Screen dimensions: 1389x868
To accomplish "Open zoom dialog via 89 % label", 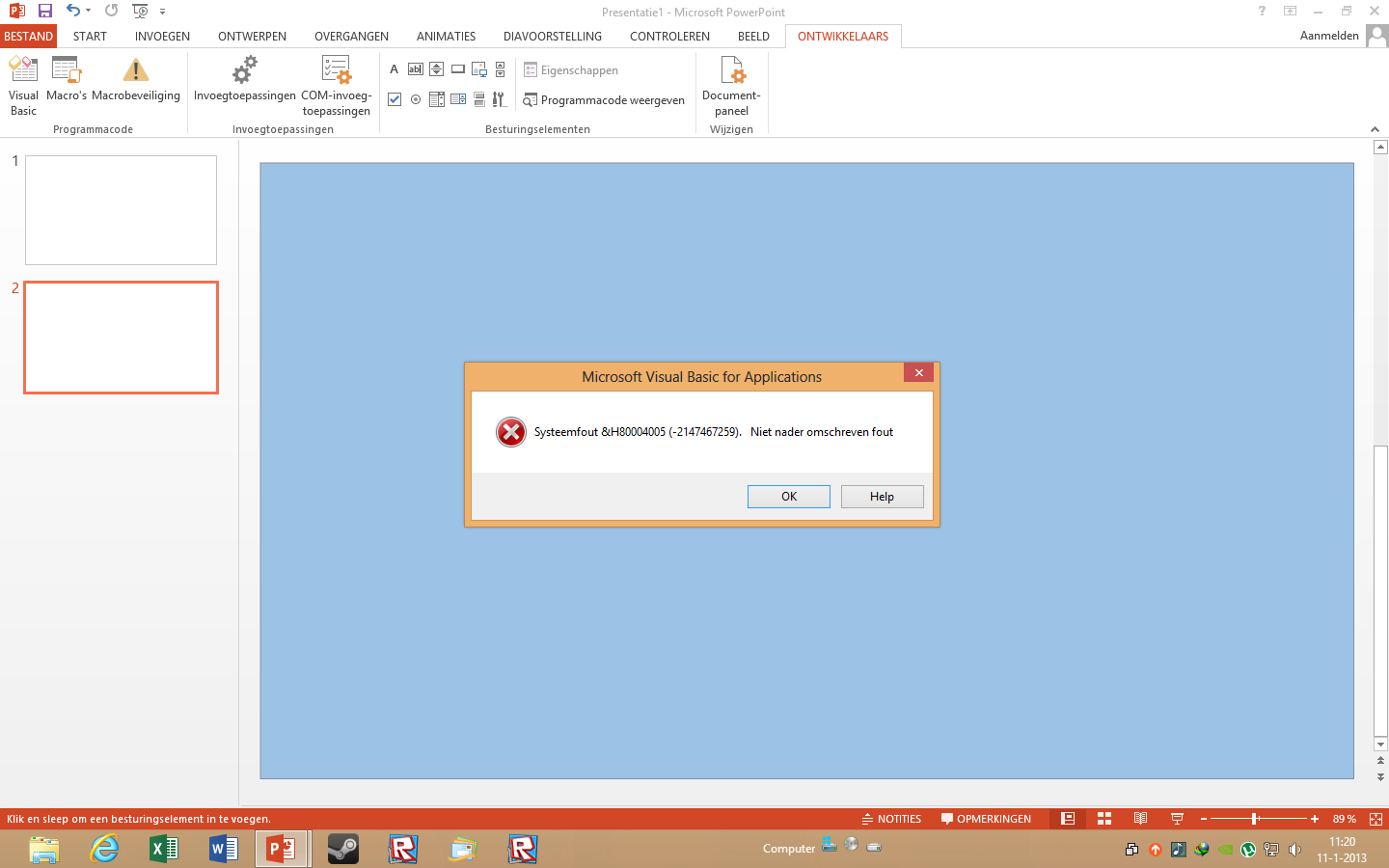I will (x=1344, y=819).
